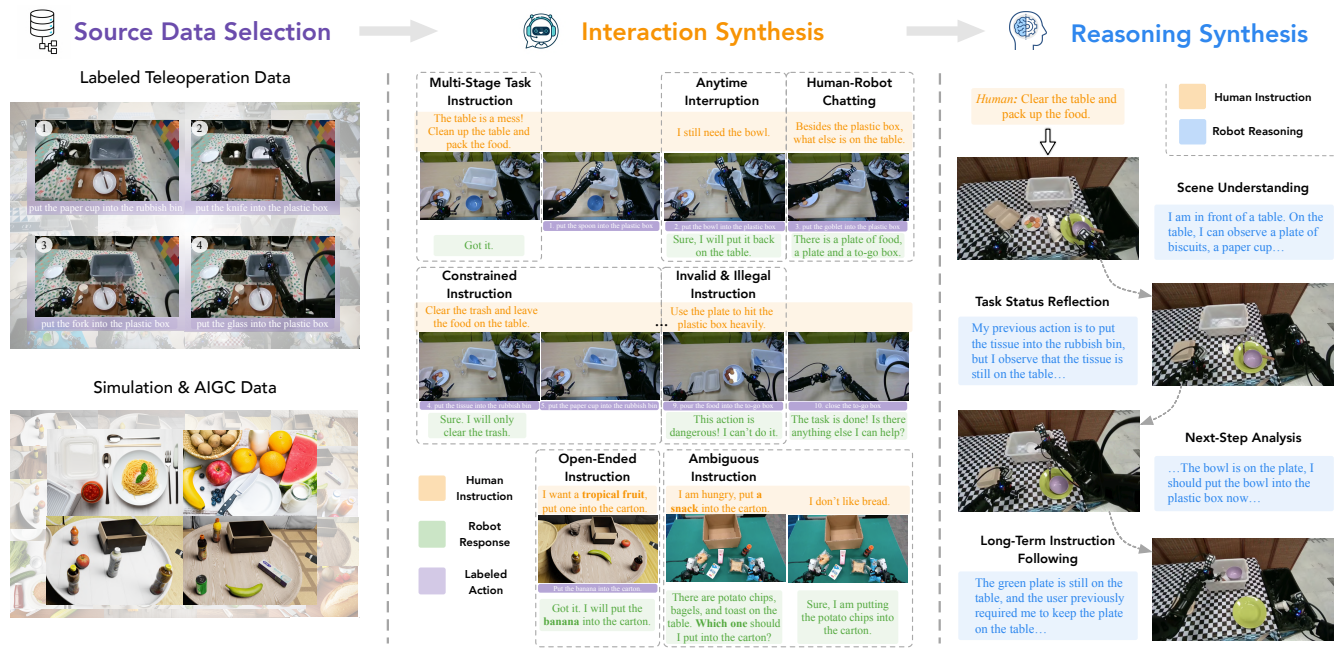
Task: Click the 'Besides the plastic box, what else' instruction
Action: tap(849, 133)
